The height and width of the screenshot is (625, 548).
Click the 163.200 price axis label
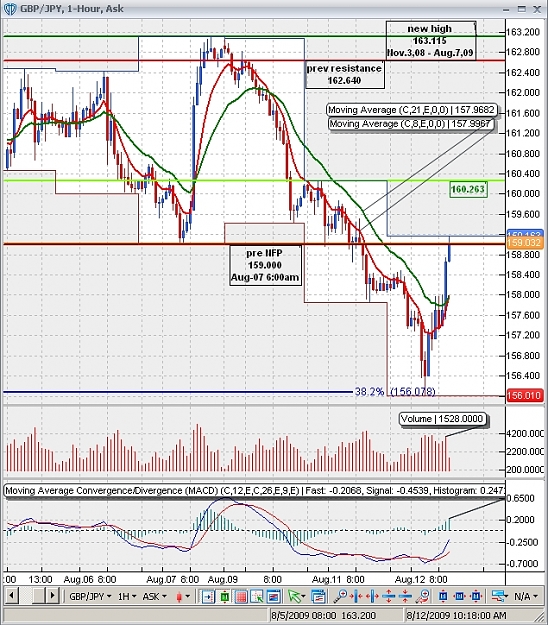525,32
